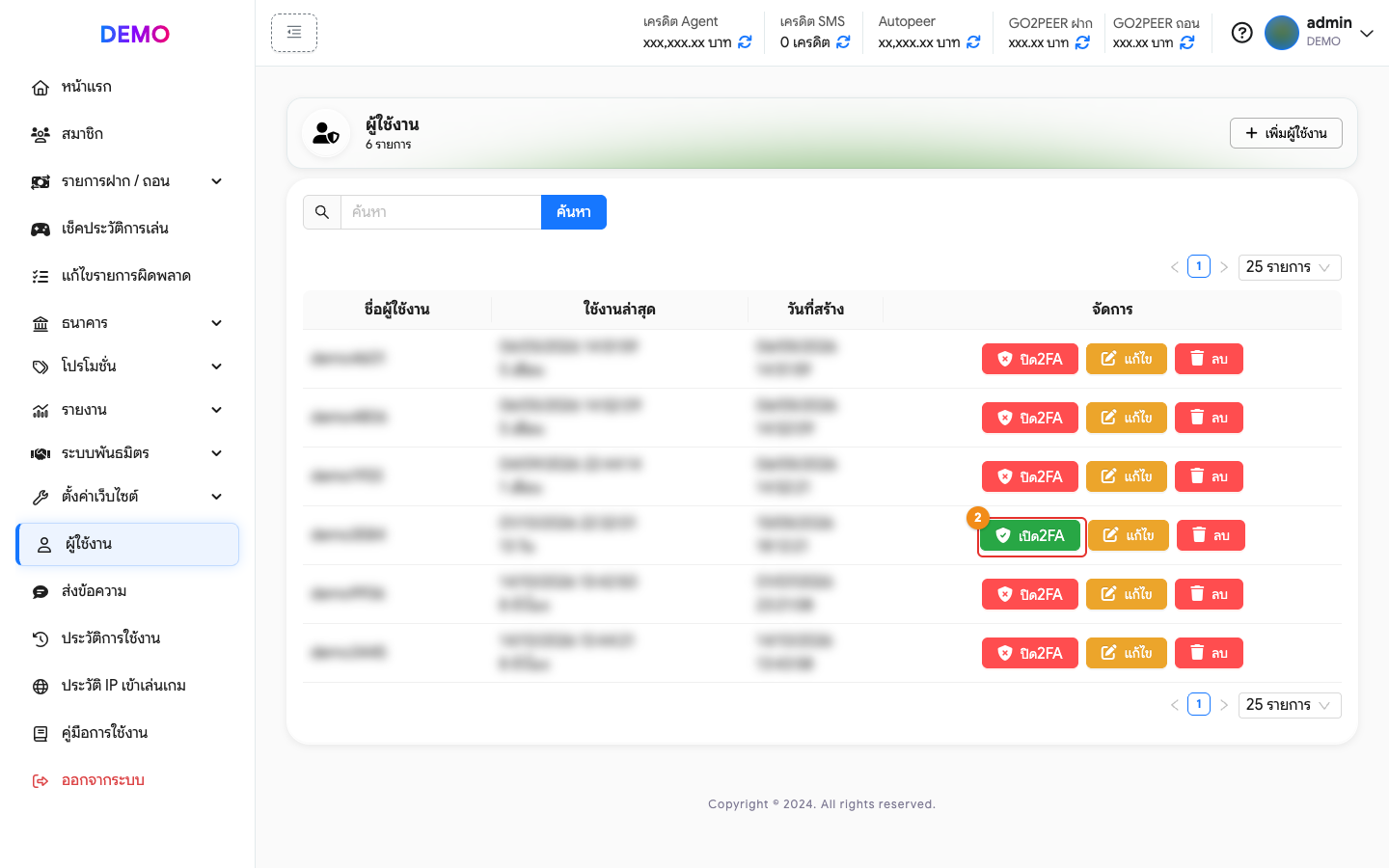The height and width of the screenshot is (868, 1389).
Task: Open the สมาชิก menu item
Action: (127, 134)
